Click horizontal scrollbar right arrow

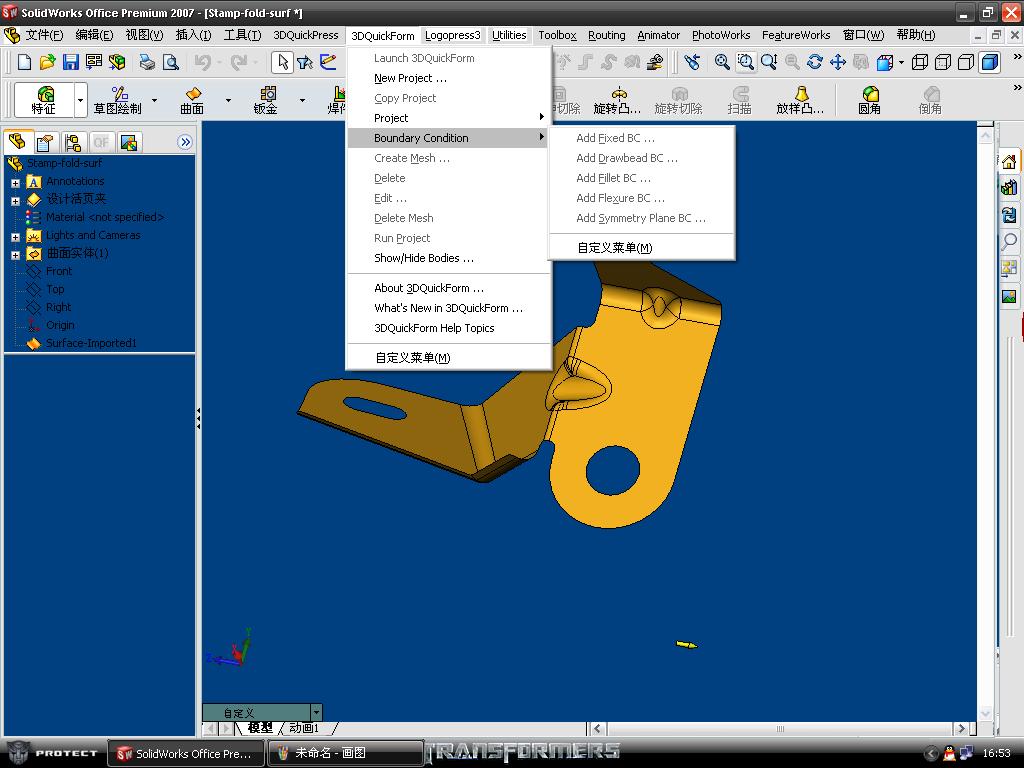(x=961, y=728)
